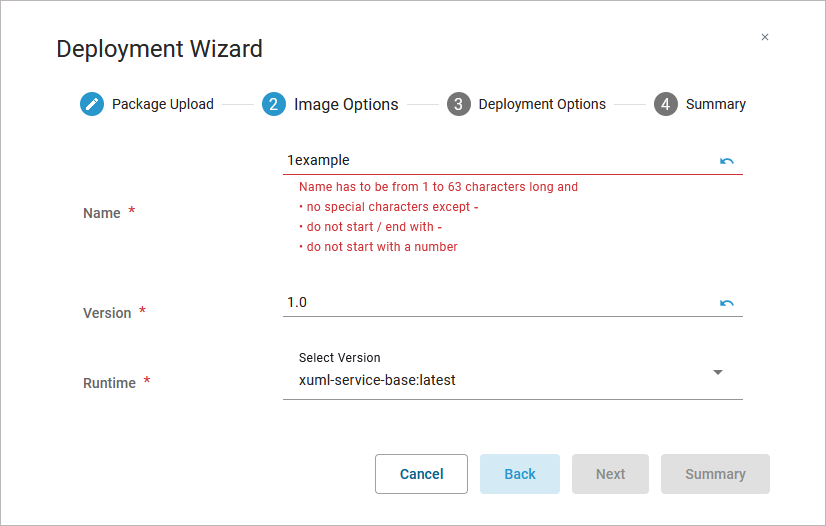
Task: Expand the Runtime version dropdown arrow
Action: (x=717, y=372)
